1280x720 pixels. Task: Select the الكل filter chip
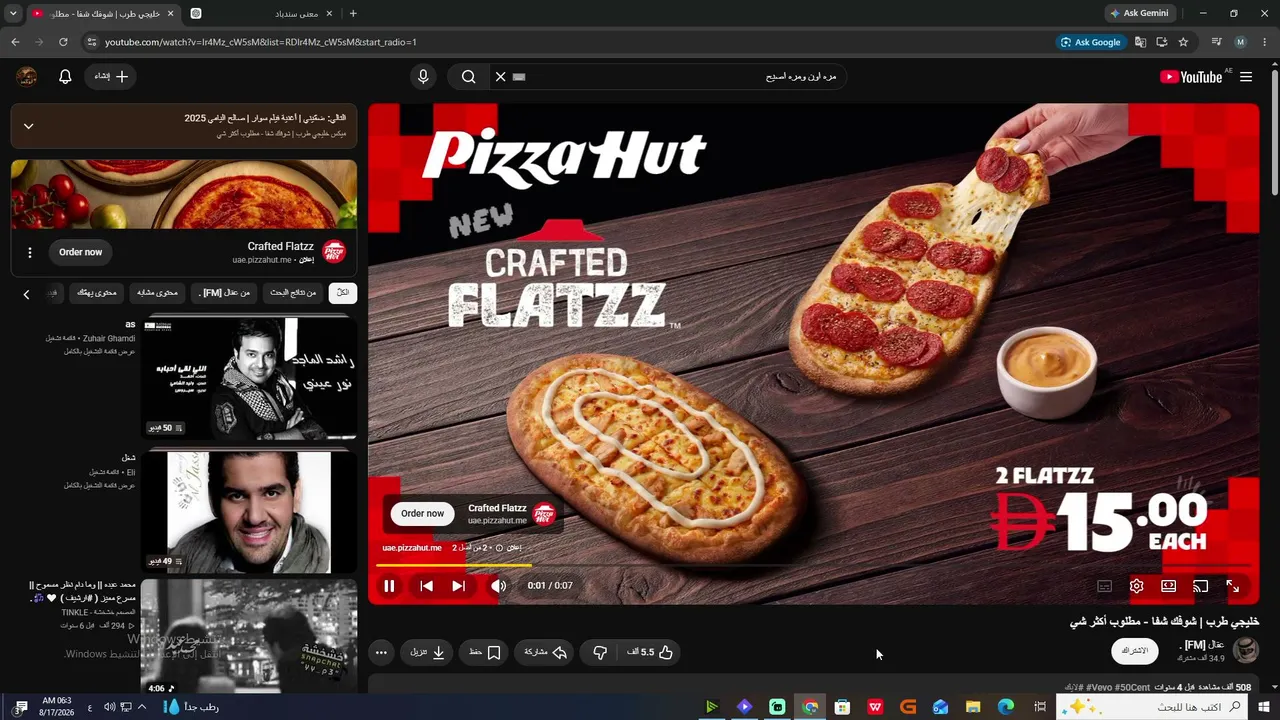pyautogui.click(x=343, y=293)
